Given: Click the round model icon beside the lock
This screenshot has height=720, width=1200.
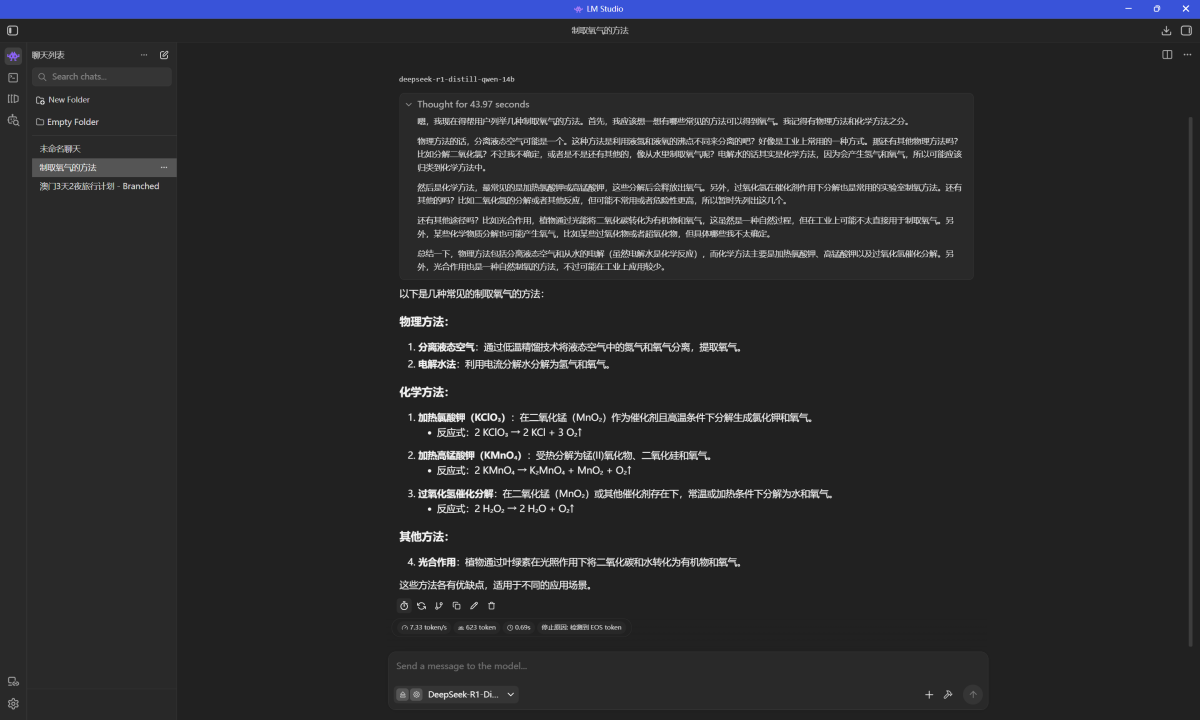Looking at the screenshot, I should [x=416, y=694].
